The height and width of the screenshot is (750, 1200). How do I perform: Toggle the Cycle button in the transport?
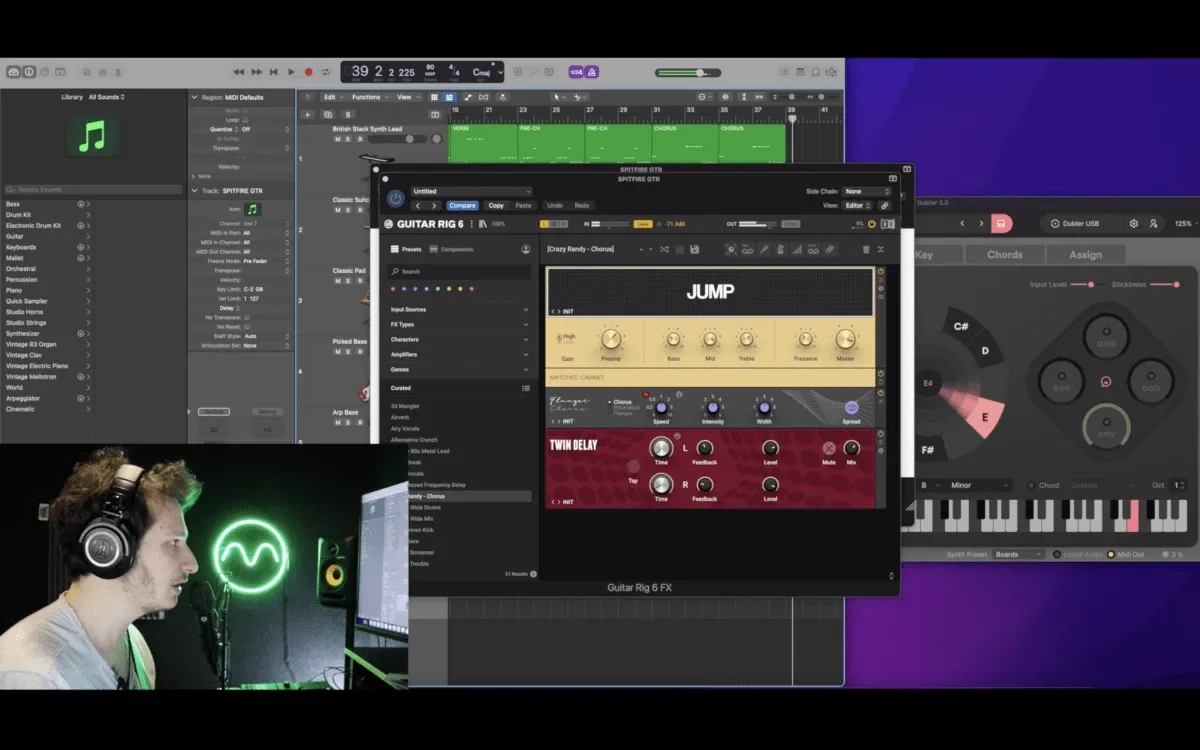326,72
